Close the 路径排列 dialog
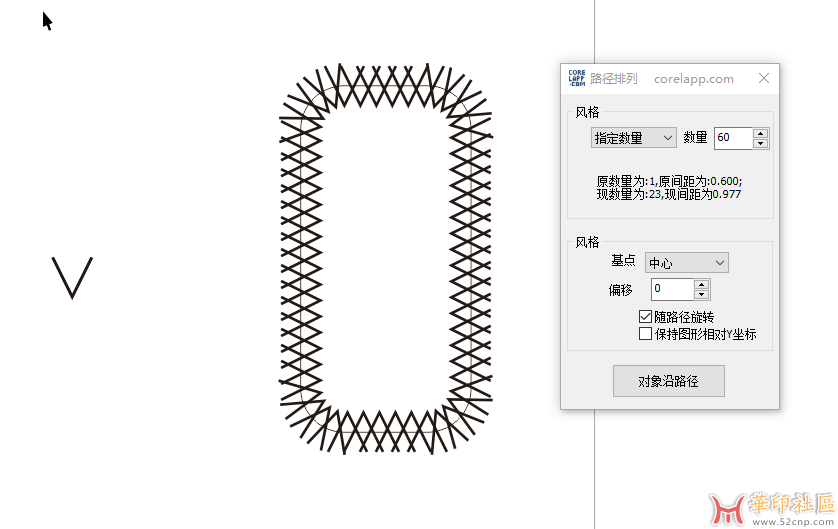This screenshot has width=838, height=529. [x=764, y=78]
